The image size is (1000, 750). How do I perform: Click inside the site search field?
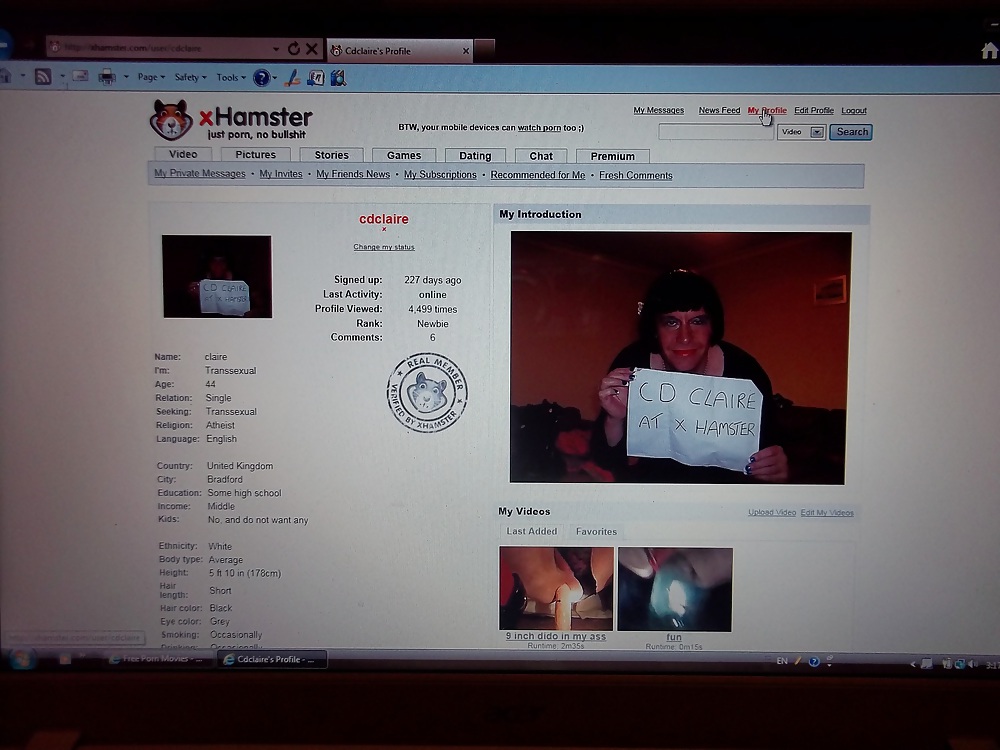pyautogui.click(x=714, y=132)
